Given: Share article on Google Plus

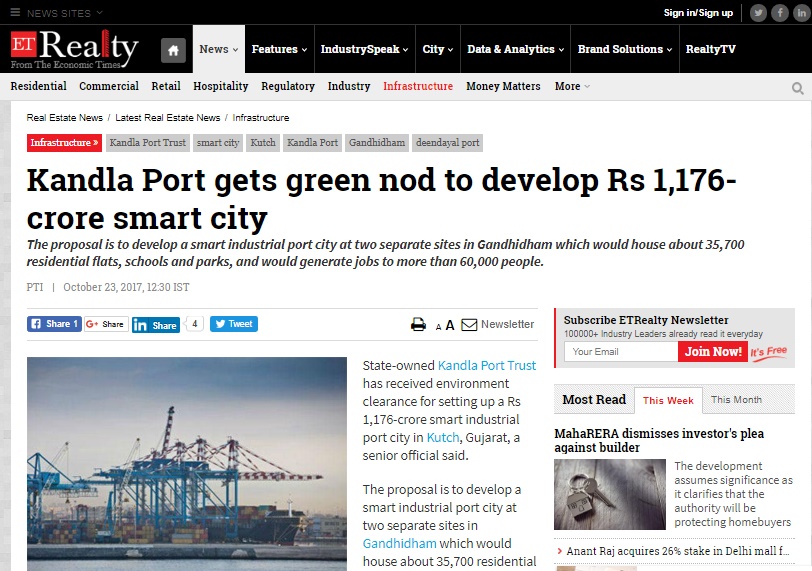Looking at the screenshot, I should pos(106,324).
